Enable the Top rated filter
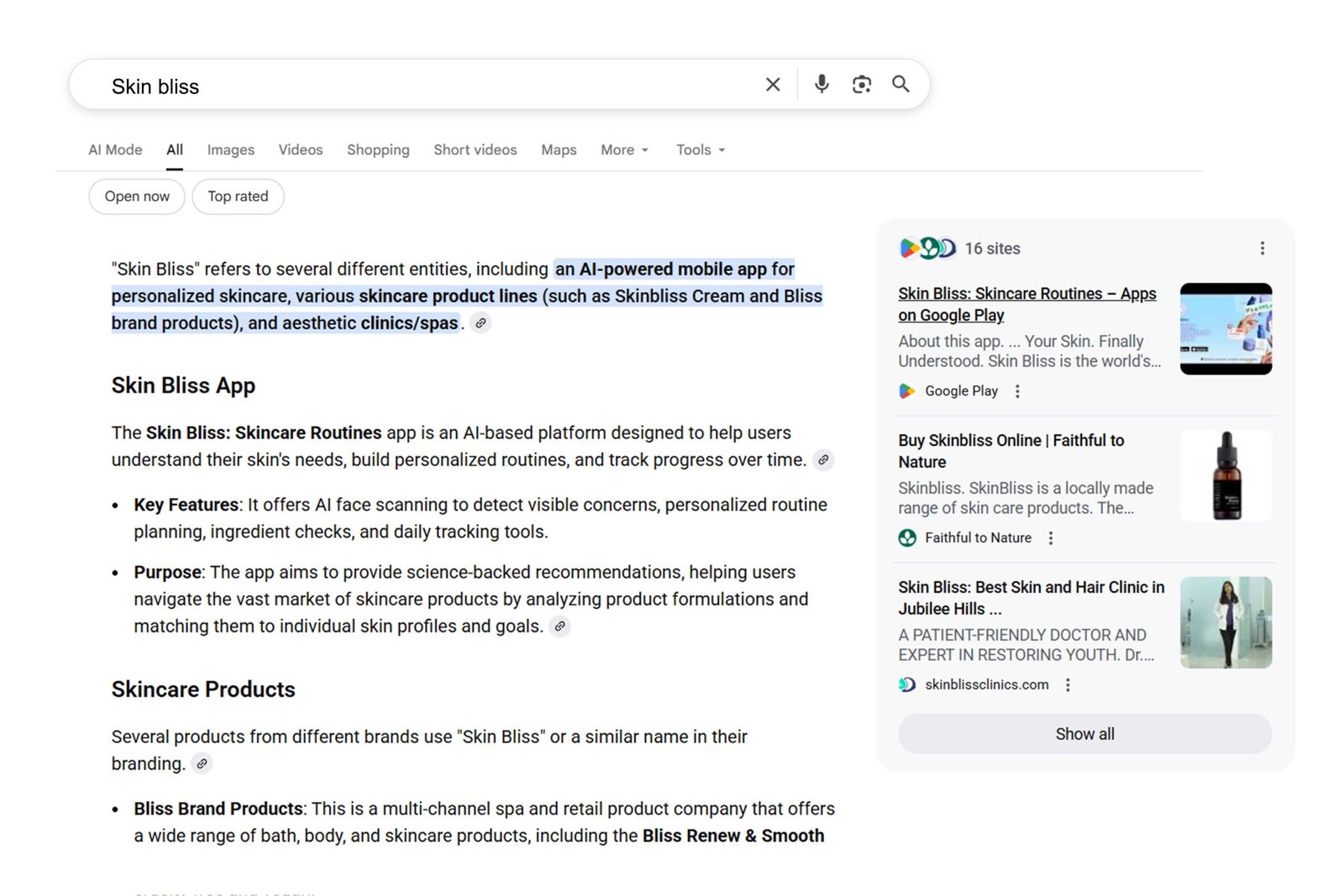 click(x=238, y=196)
